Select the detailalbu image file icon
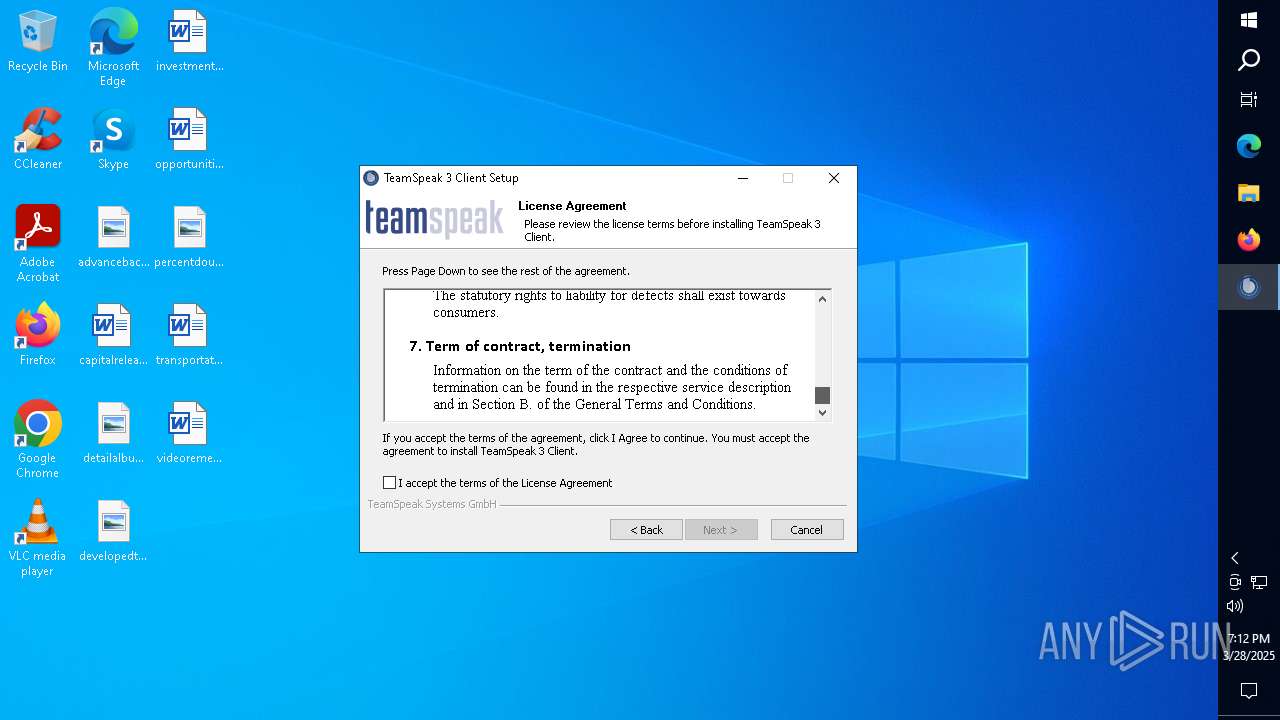 point(113,433)
